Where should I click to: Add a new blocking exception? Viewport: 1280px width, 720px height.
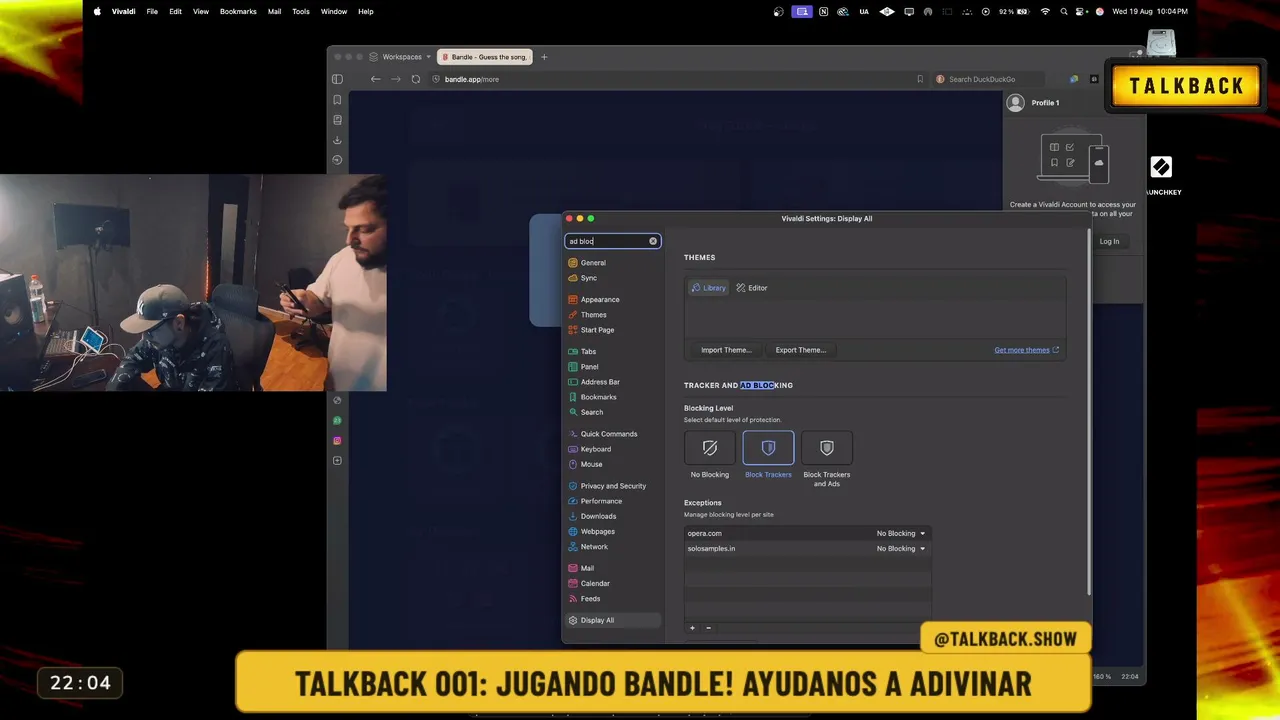[692, 628]
